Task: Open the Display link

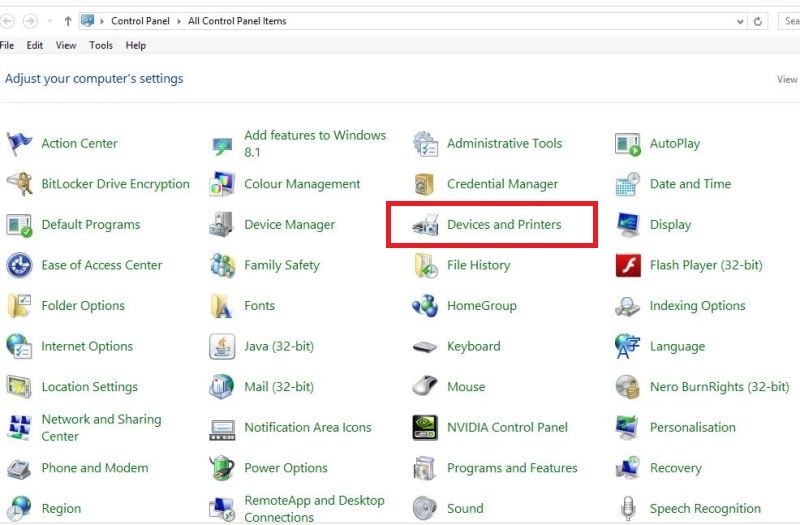Action: pyautogui.click(x=670, y=225)
